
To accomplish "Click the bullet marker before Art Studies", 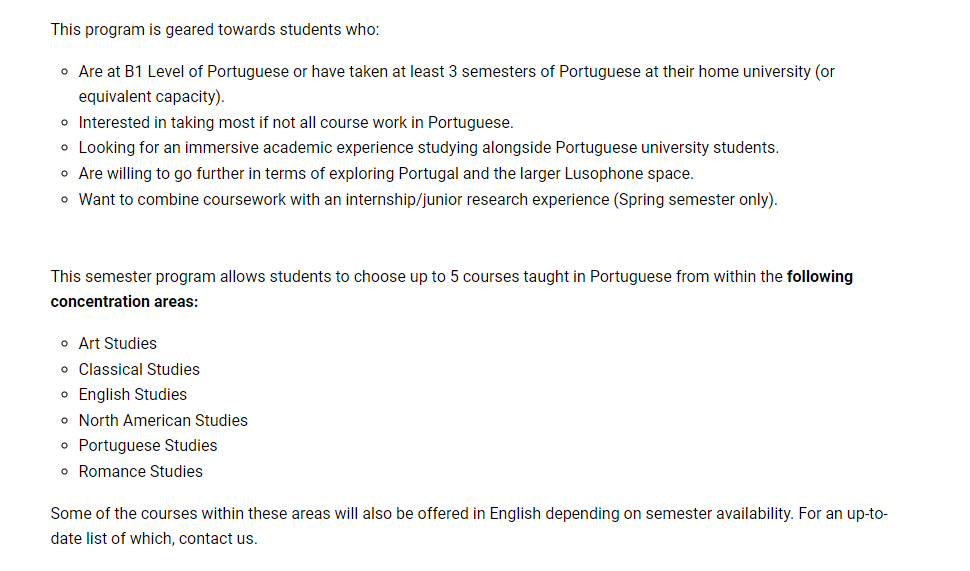I will [64, 344].
